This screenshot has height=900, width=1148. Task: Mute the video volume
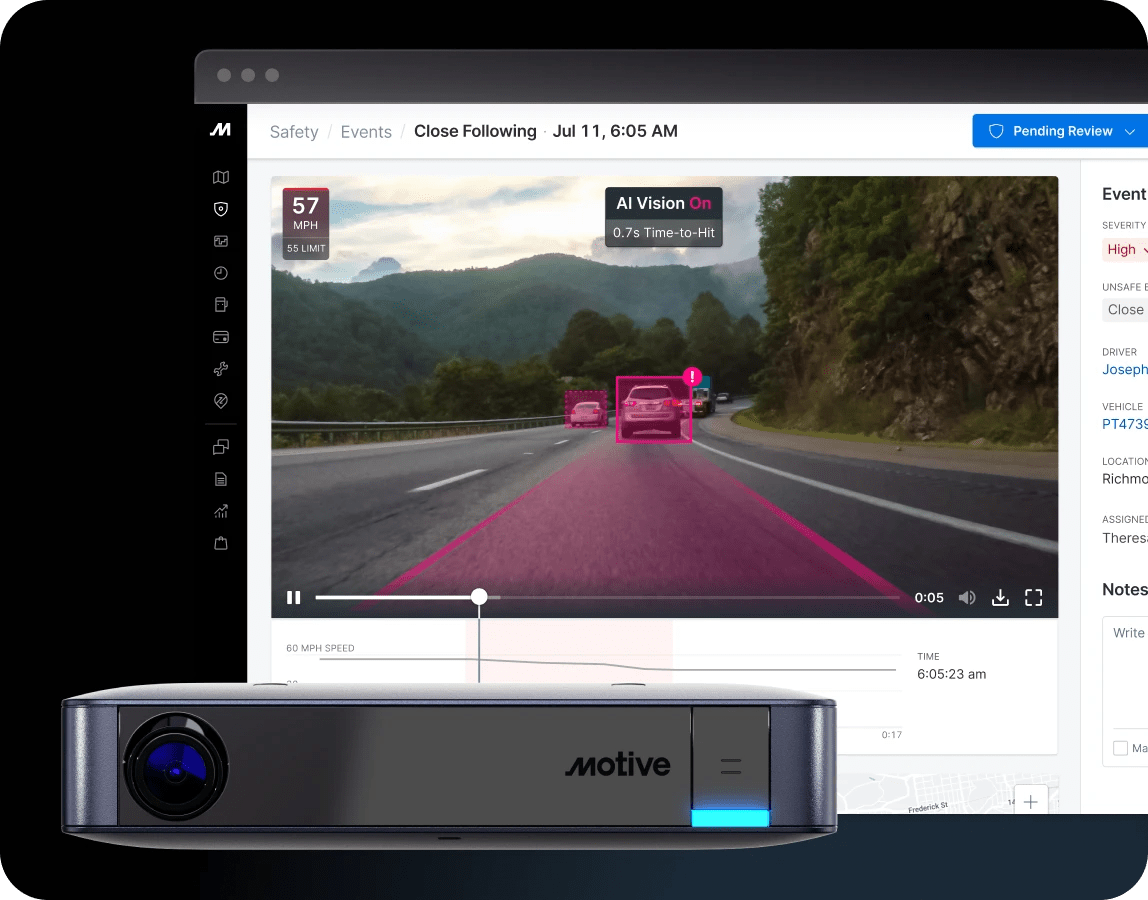pyautogui.click(x=966, y=597)
